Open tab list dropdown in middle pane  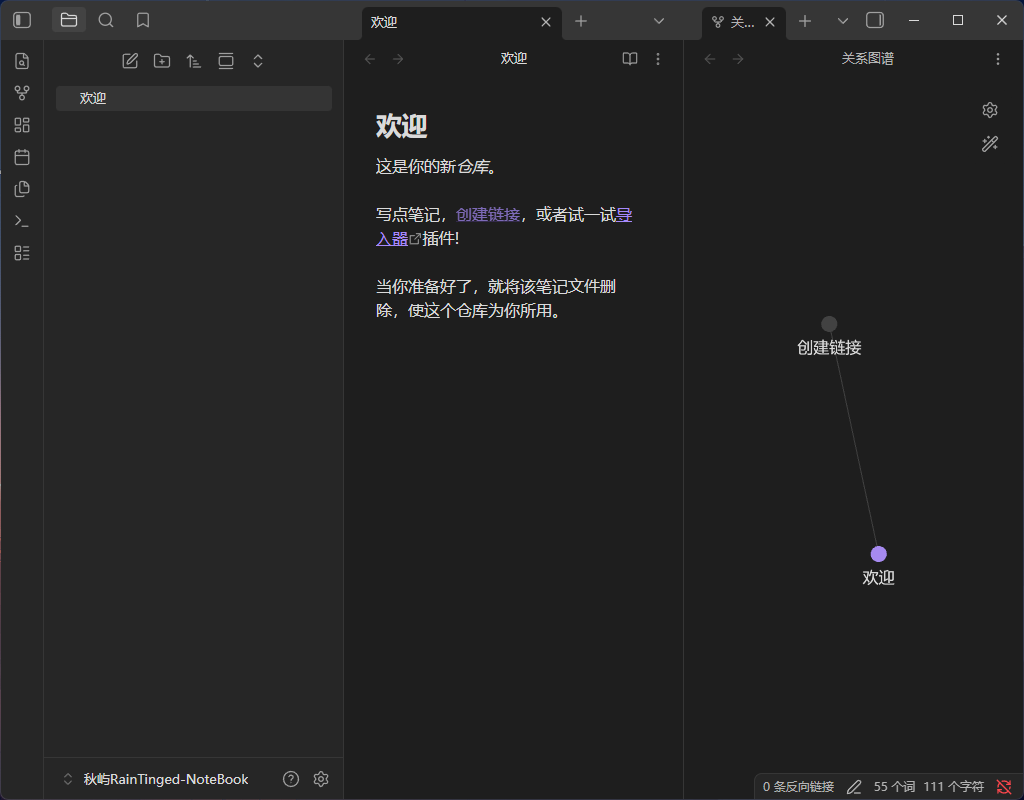coord(658,22)
